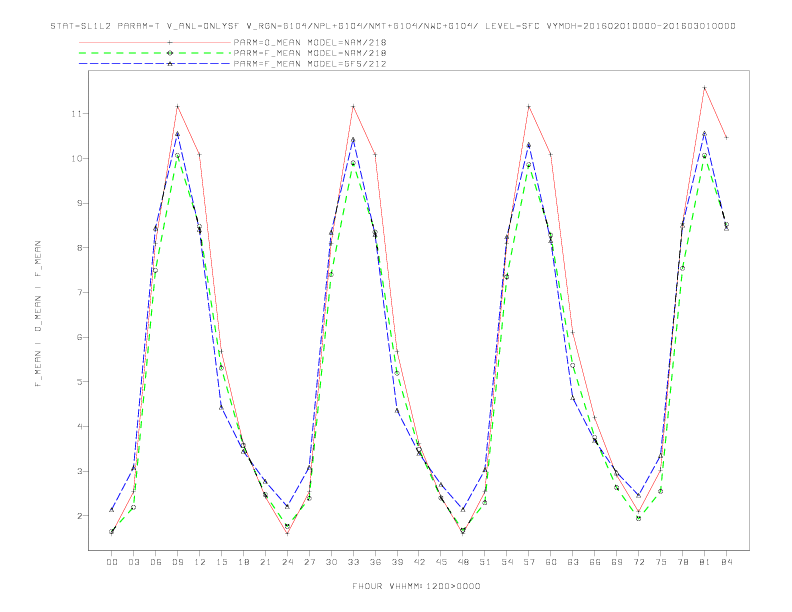Click x-axis forecast hour label 78
The height and width of the screenshot is (612, 792).
click(x=682, y=562)
